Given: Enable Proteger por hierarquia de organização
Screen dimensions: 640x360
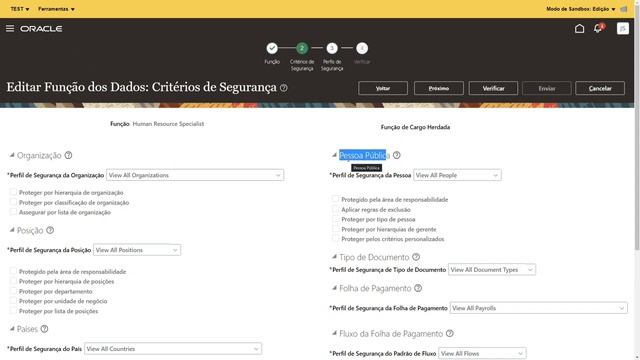Looking at the screenshot, I should coord(13,192).
